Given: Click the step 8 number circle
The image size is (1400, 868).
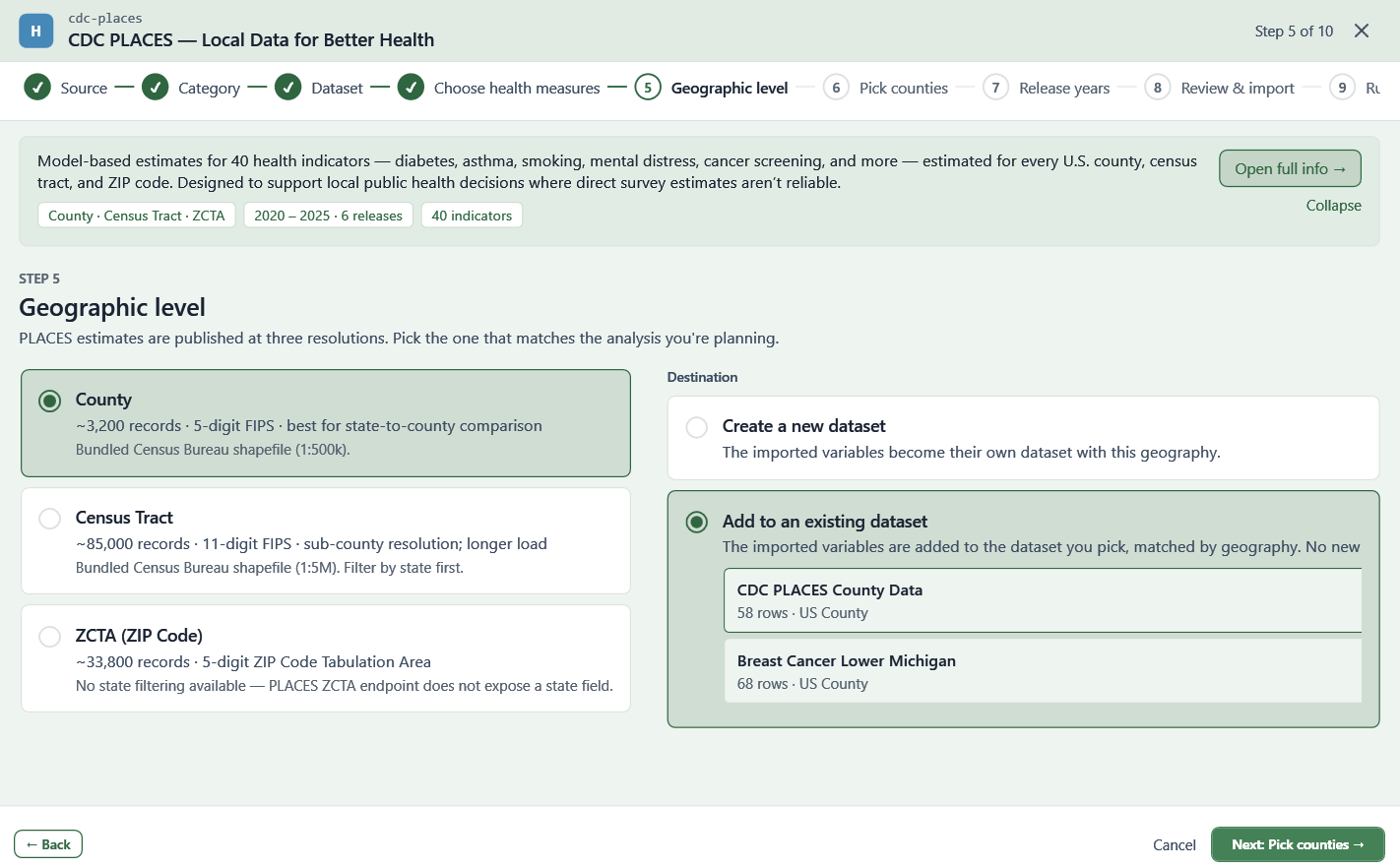Looking at the screenshot, I should 1158,88.
